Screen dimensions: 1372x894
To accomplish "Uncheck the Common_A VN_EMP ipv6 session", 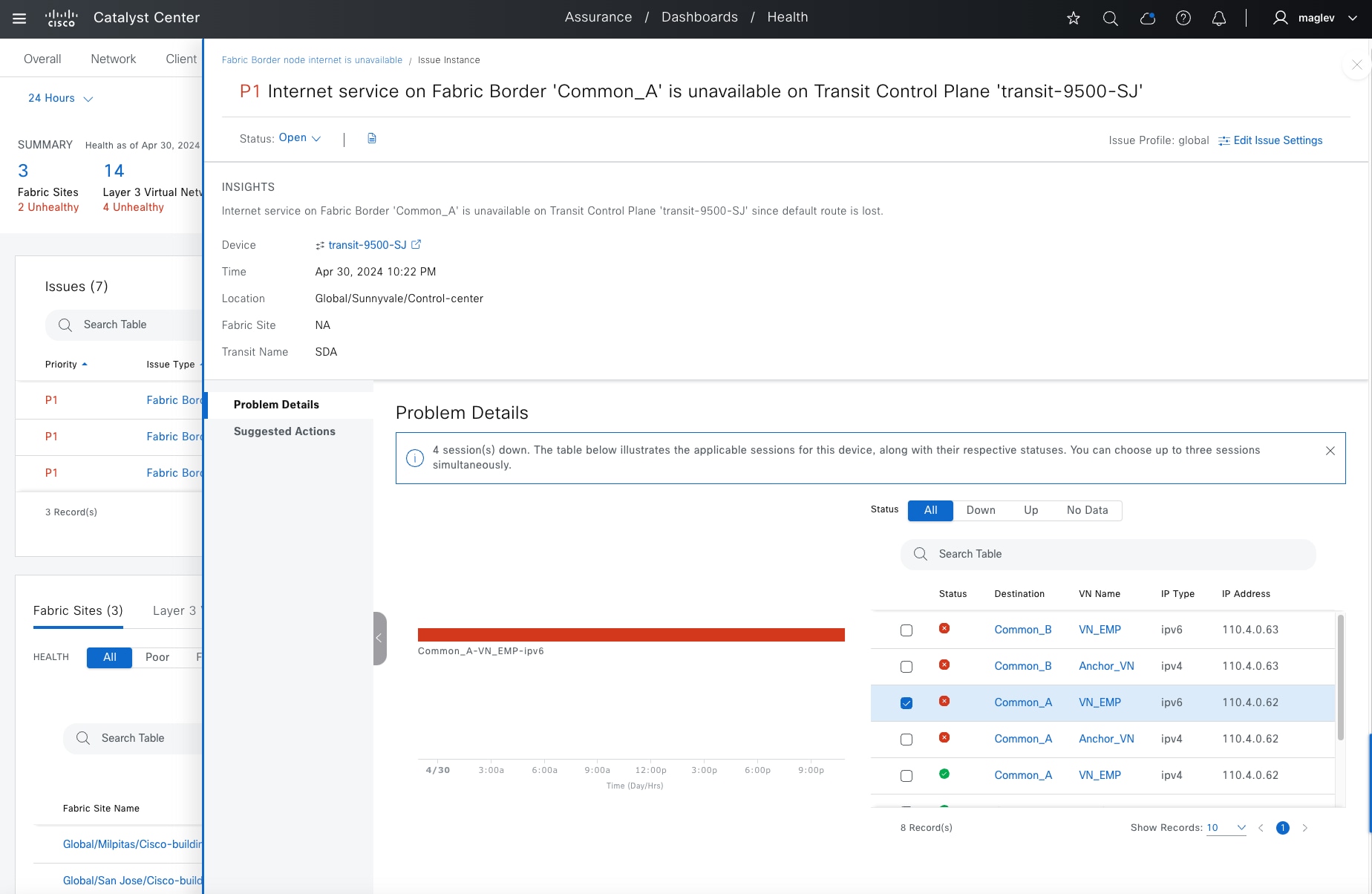I will [906, 703].
